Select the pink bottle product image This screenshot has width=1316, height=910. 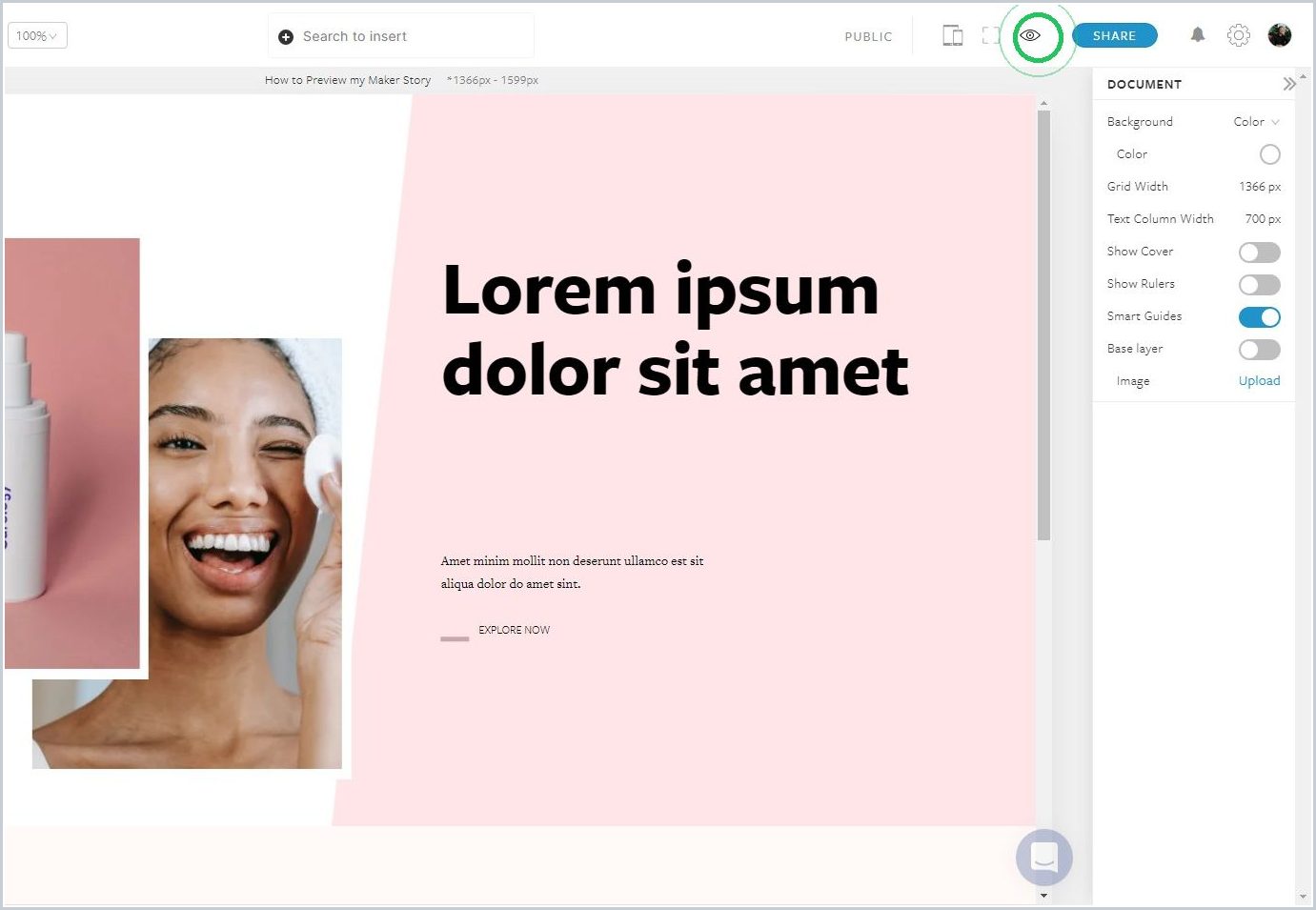click(x=71, y=453)
